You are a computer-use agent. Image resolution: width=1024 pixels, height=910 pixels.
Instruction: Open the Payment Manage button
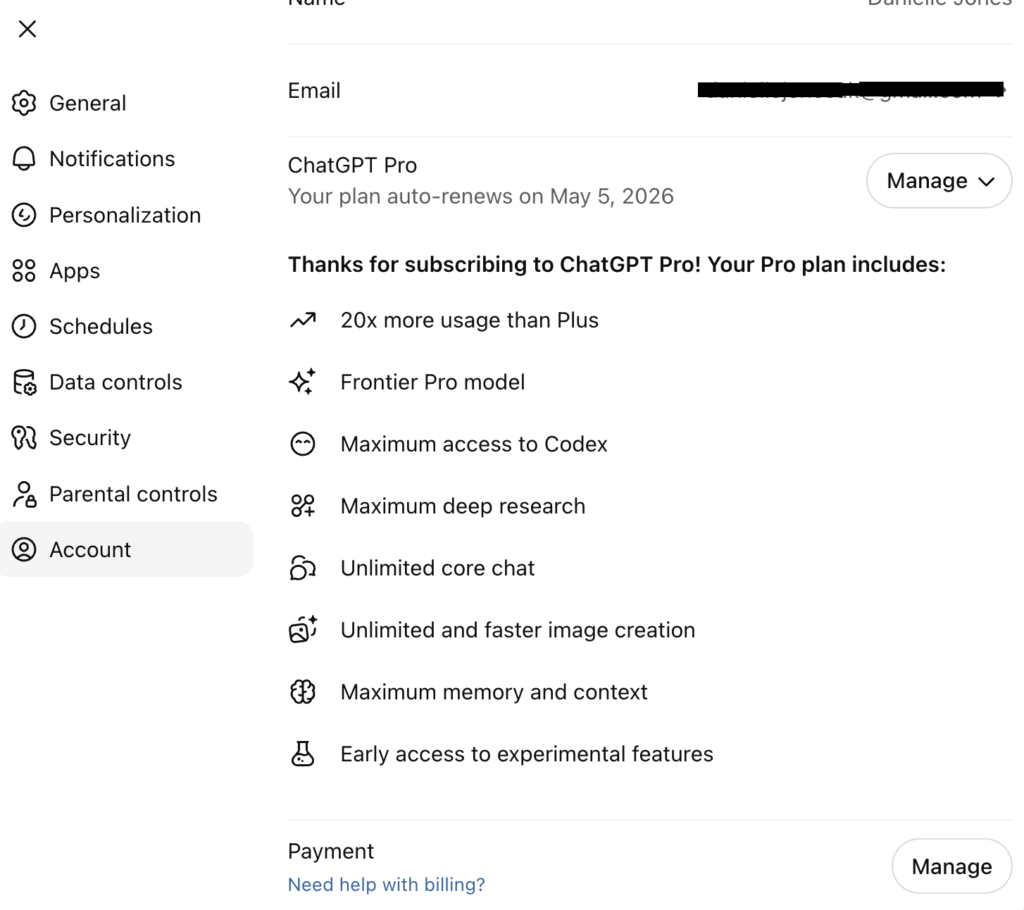coord(951,867)
